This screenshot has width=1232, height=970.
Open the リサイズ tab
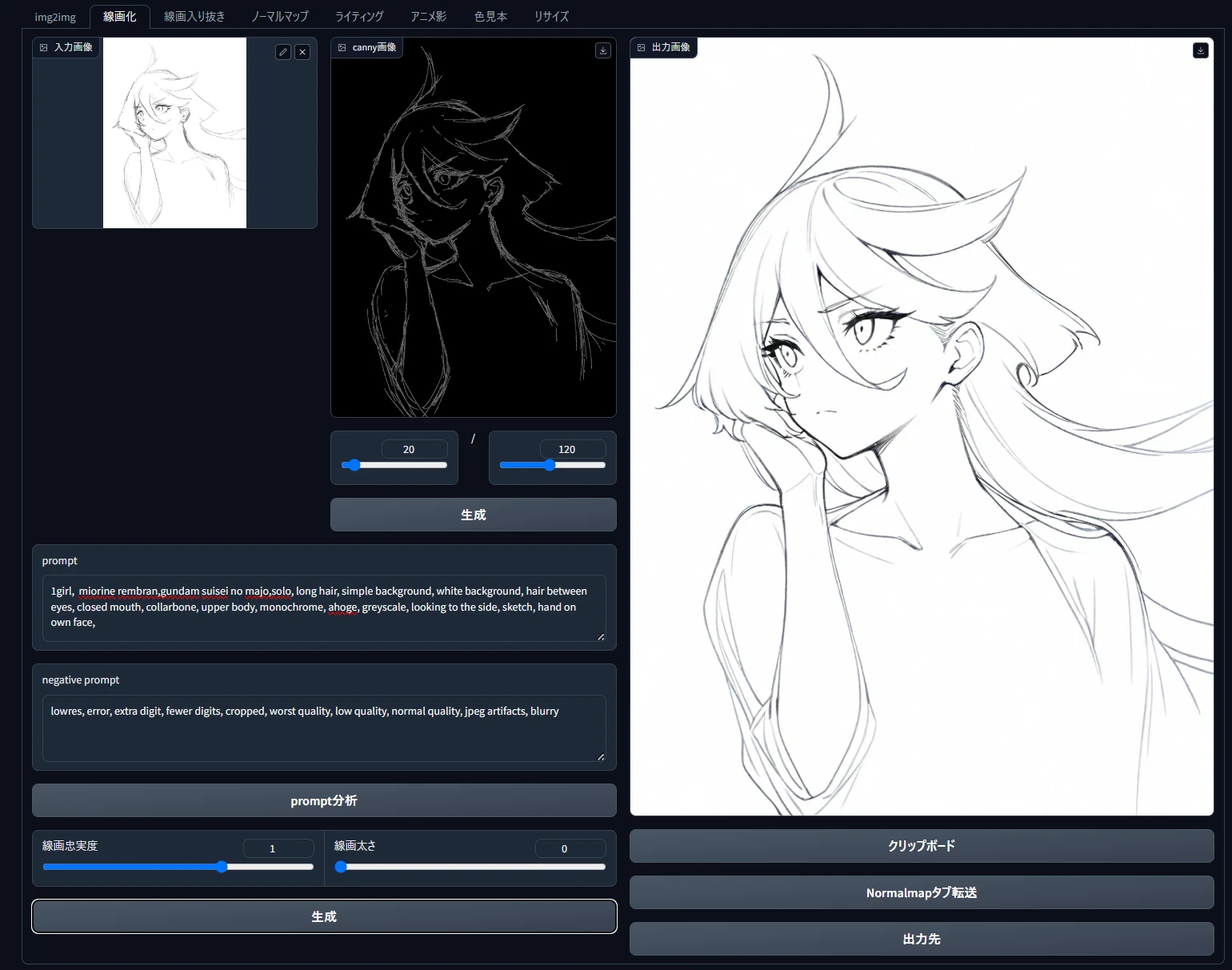coord(552,17)
